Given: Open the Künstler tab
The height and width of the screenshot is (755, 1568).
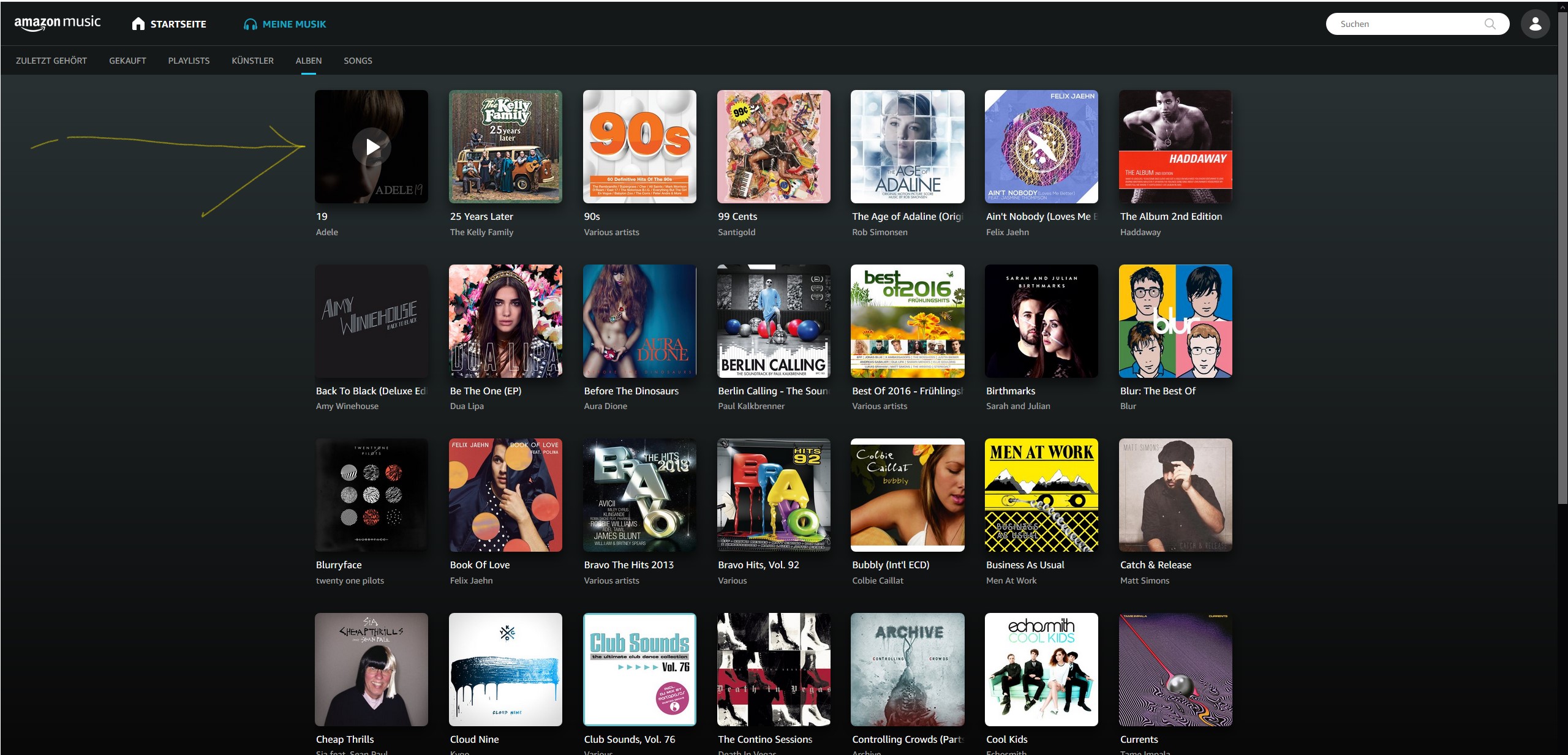Looking at the screenshot, I should pyautogui.click(x=252, y=61).
